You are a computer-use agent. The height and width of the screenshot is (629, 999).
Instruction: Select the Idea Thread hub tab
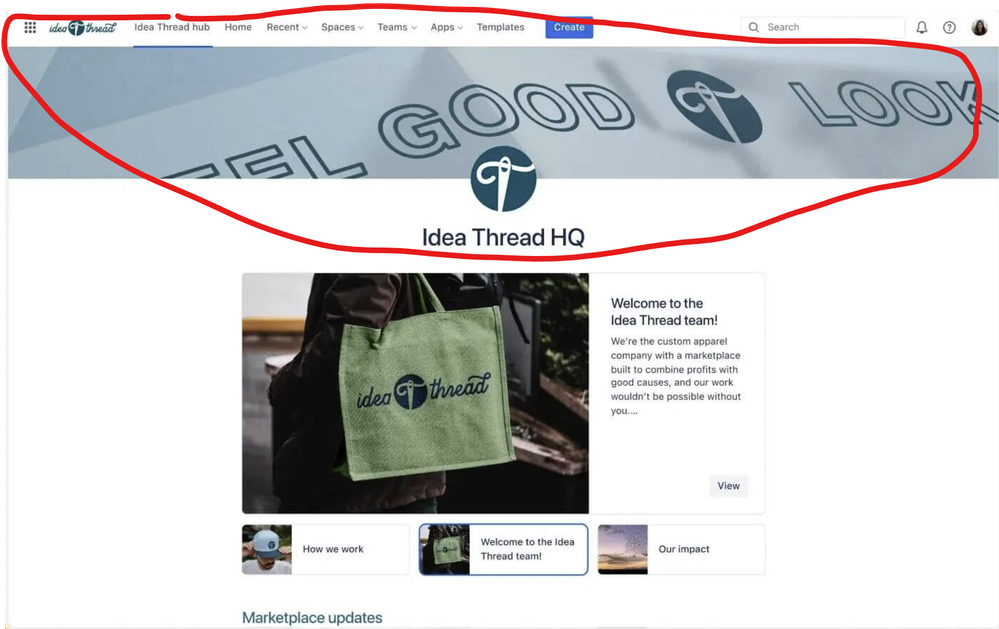(x=172, y=27)
